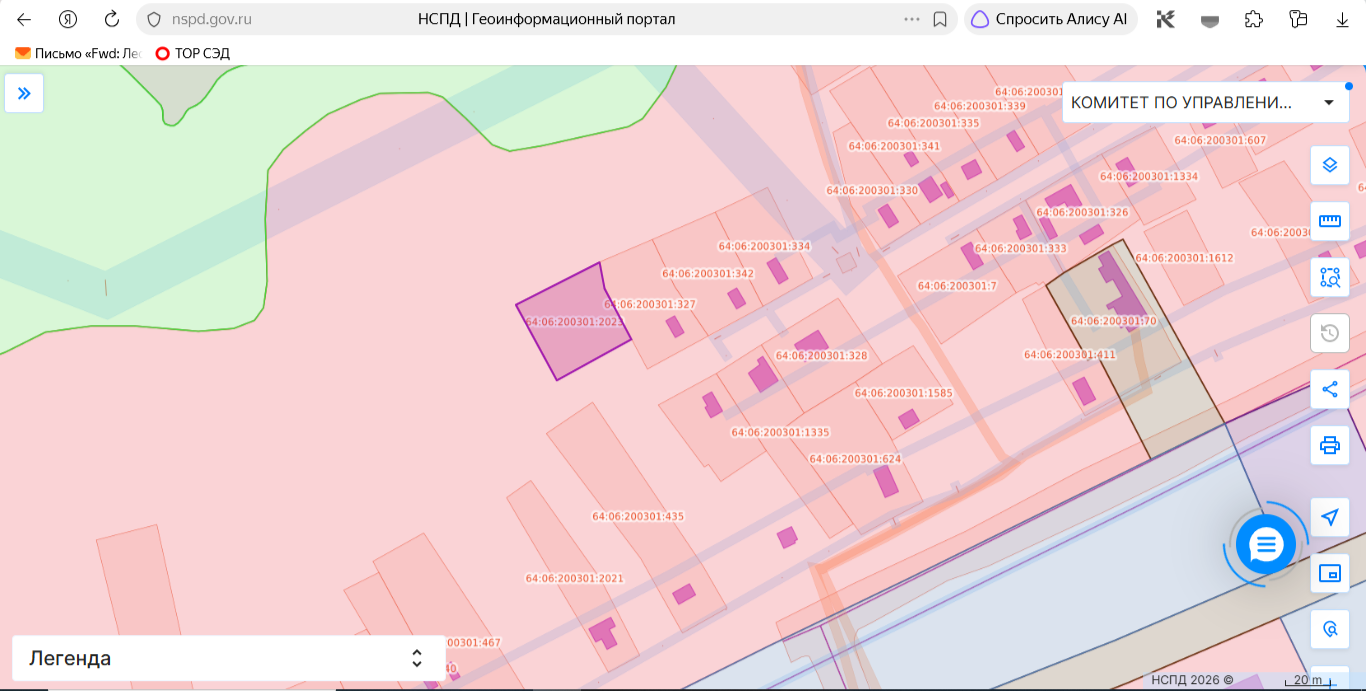Open the Yandex 'Я' home button
Image resolution: width=1366 pixels, height=691 pixels.
pos(68,19)
